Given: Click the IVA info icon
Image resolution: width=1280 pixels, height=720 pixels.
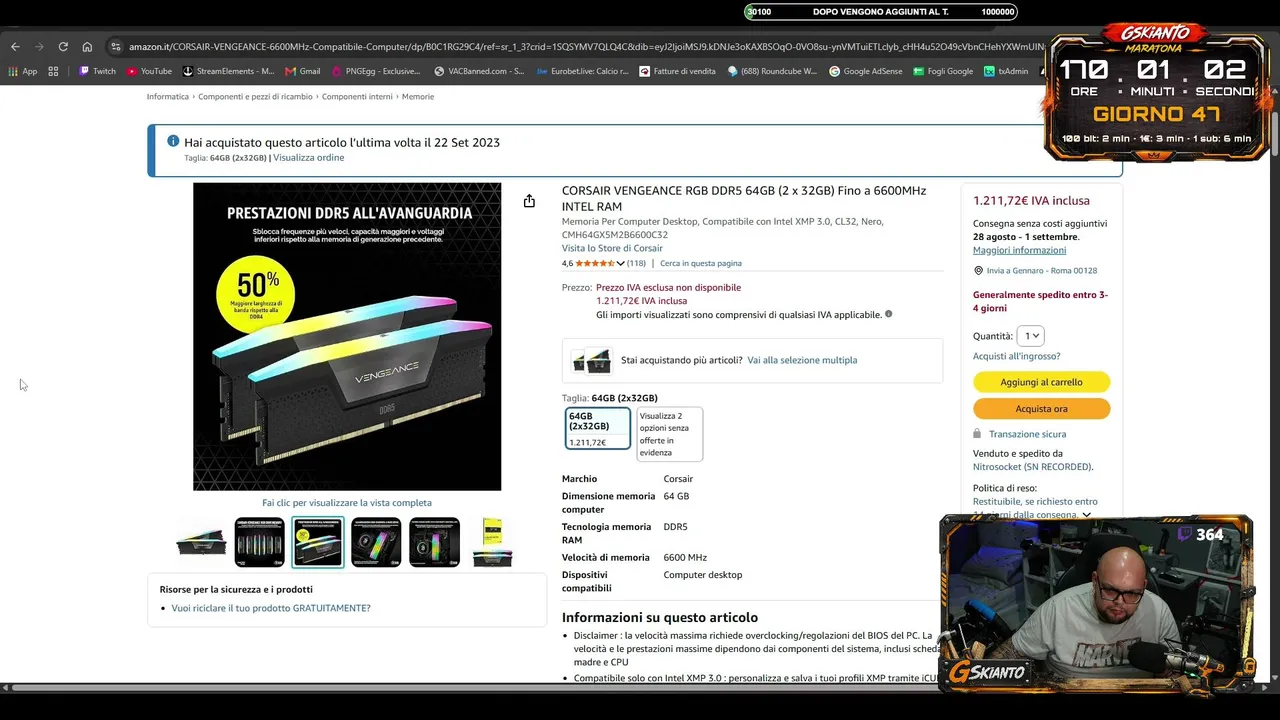Looking at the screenshot, I should [x=888, y=314].
